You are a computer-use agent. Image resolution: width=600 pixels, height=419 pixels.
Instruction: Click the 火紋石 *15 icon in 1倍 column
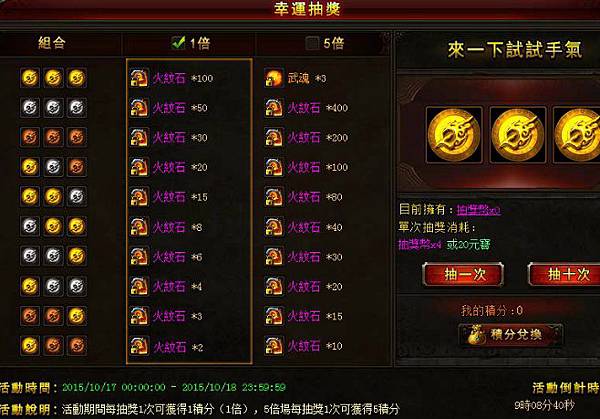pyautogui.click(x=139, y=197)
